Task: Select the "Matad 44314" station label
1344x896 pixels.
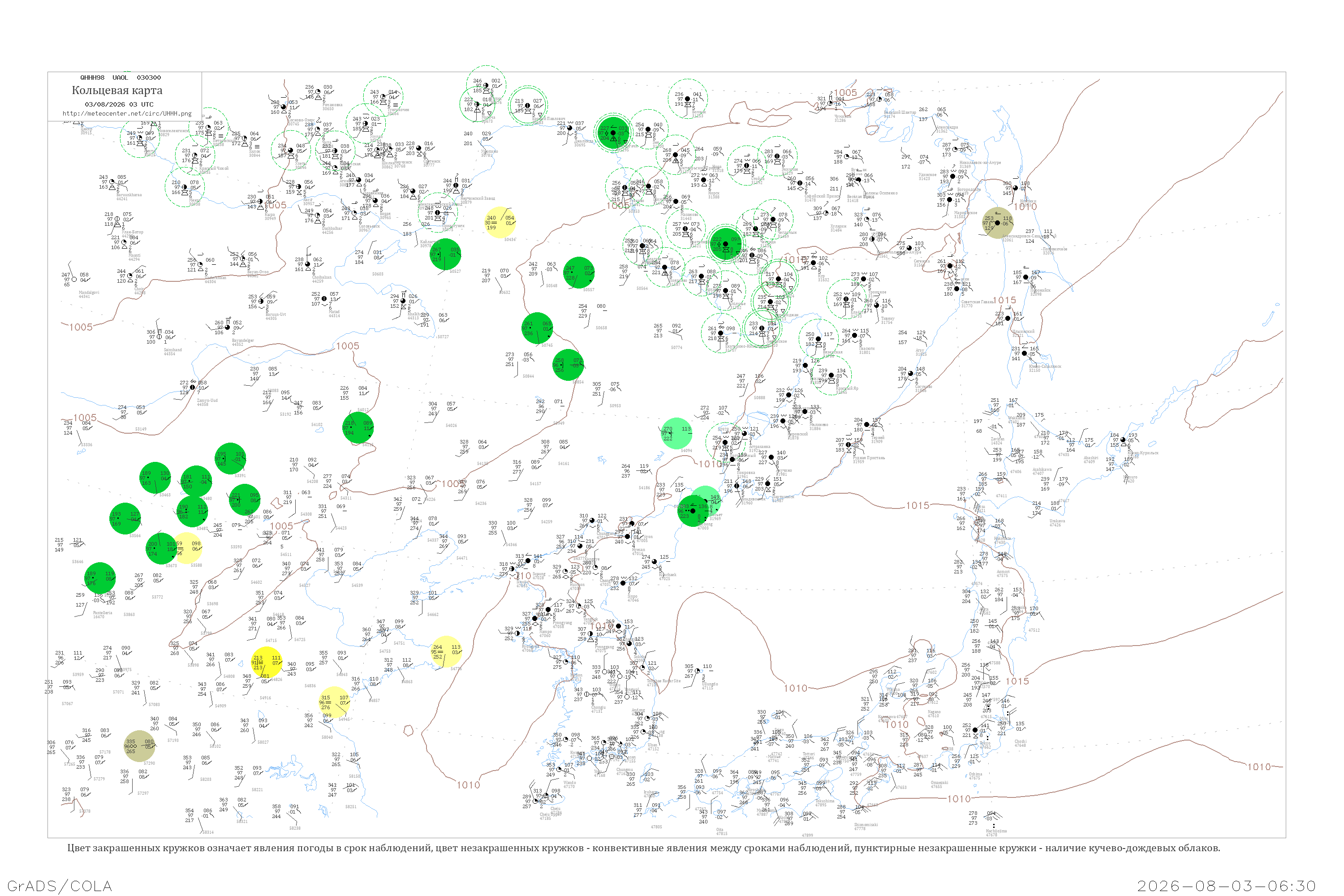Action: click(334, 314)
